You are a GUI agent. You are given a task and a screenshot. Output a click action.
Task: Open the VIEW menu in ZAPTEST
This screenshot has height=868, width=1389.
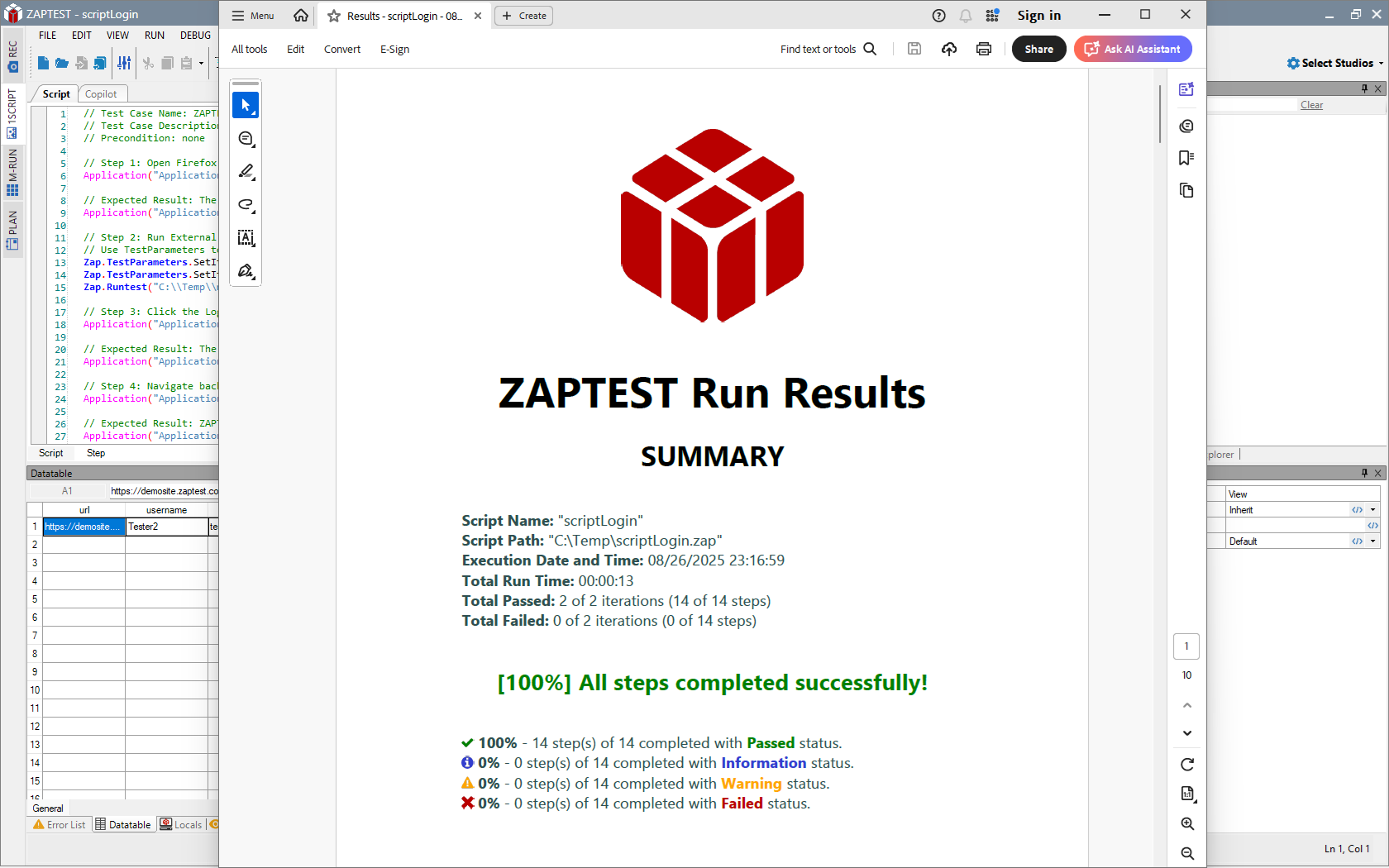click(x=117, y=36)
